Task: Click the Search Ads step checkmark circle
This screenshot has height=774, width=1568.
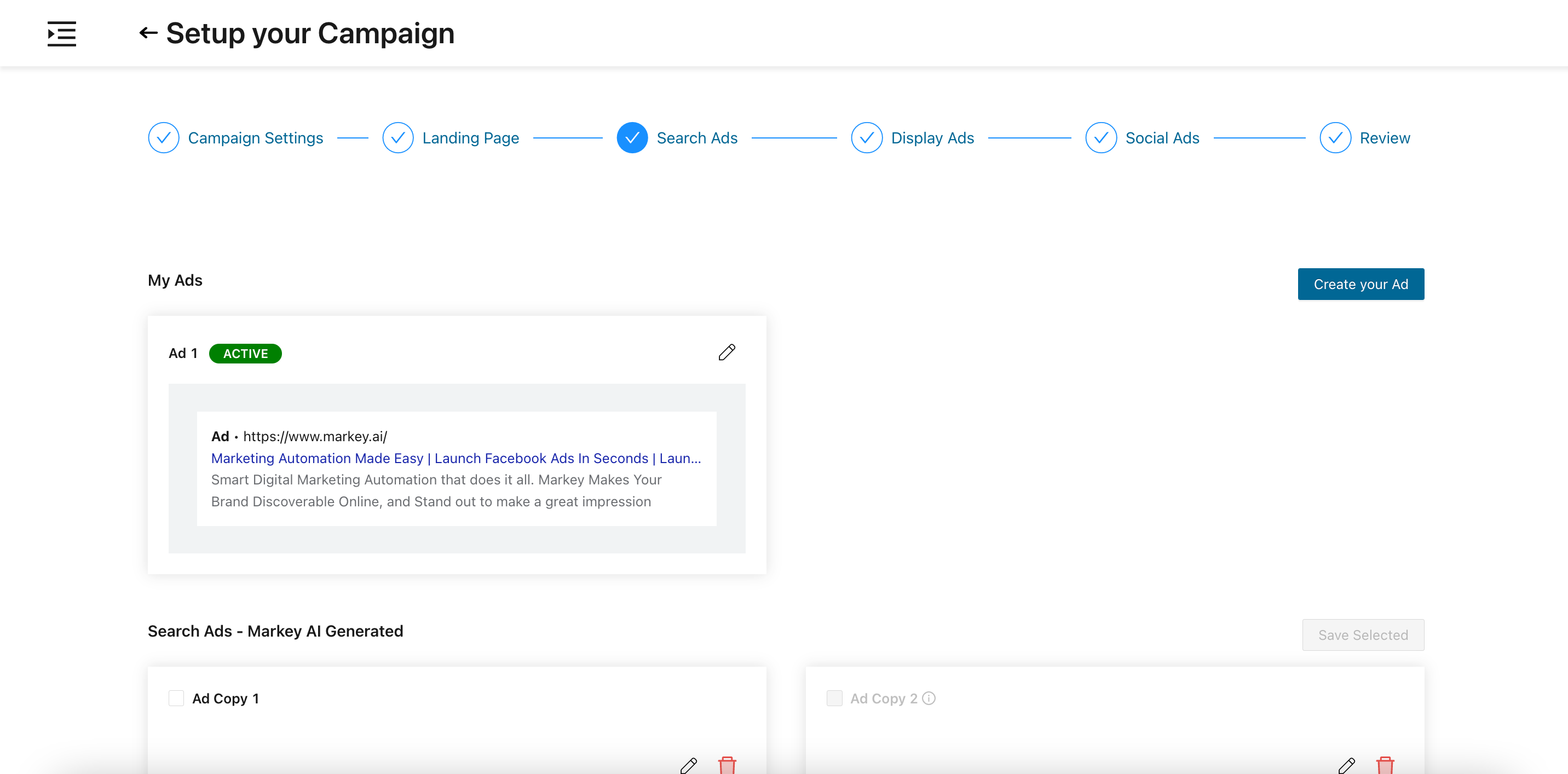Action: point(632,137)
